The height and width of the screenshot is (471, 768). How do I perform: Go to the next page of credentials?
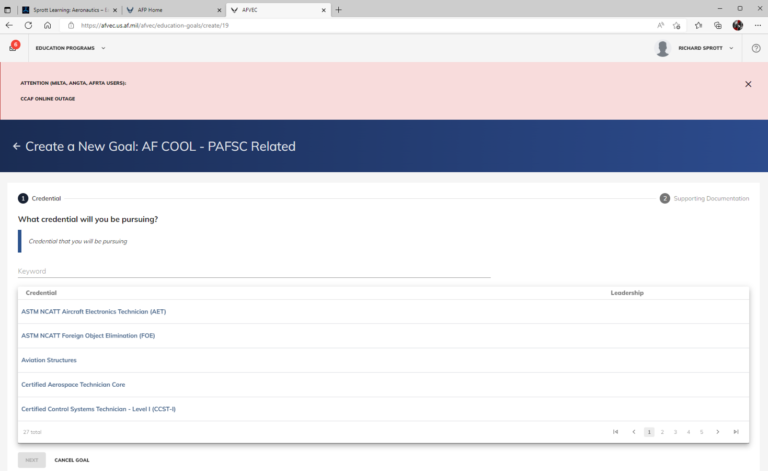tap(717, 432)
